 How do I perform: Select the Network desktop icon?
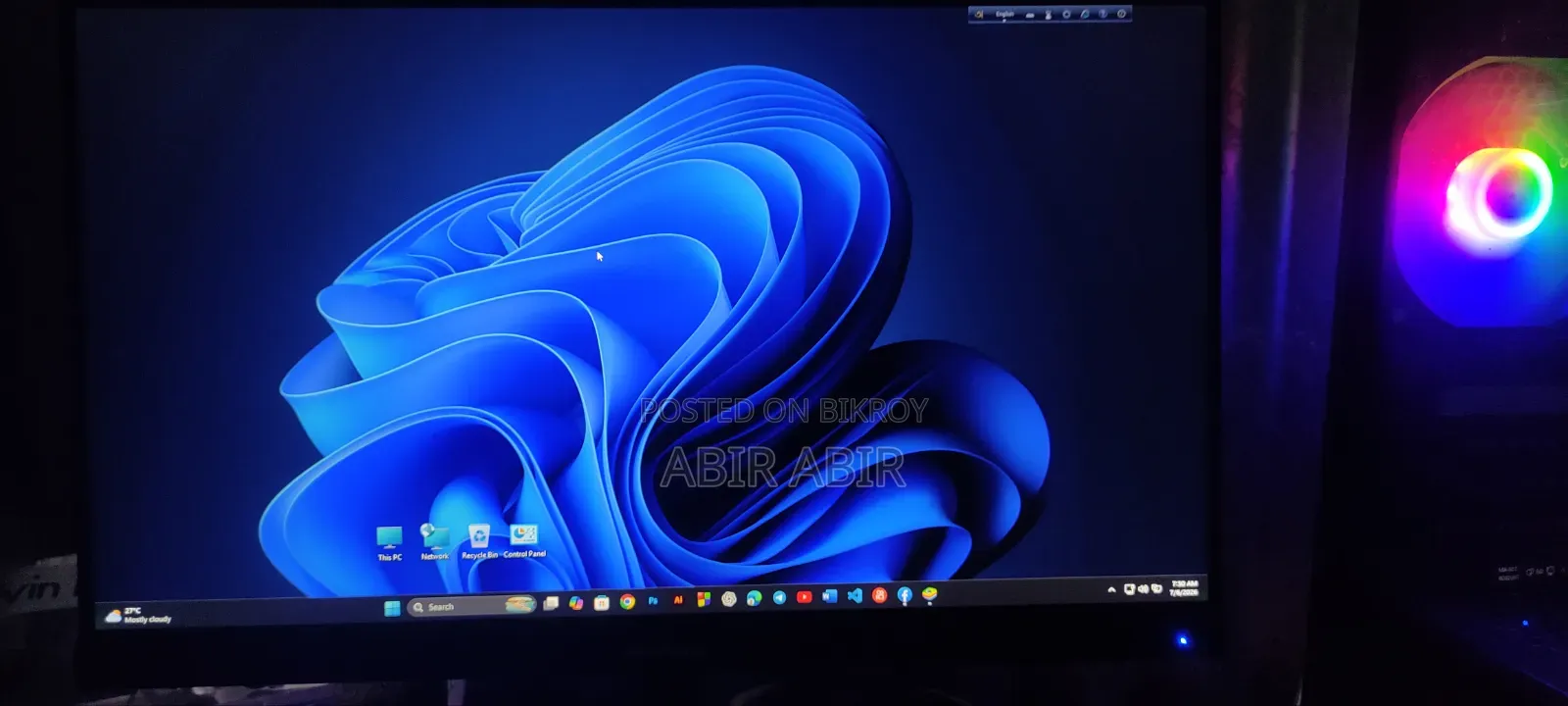(435, 542)
